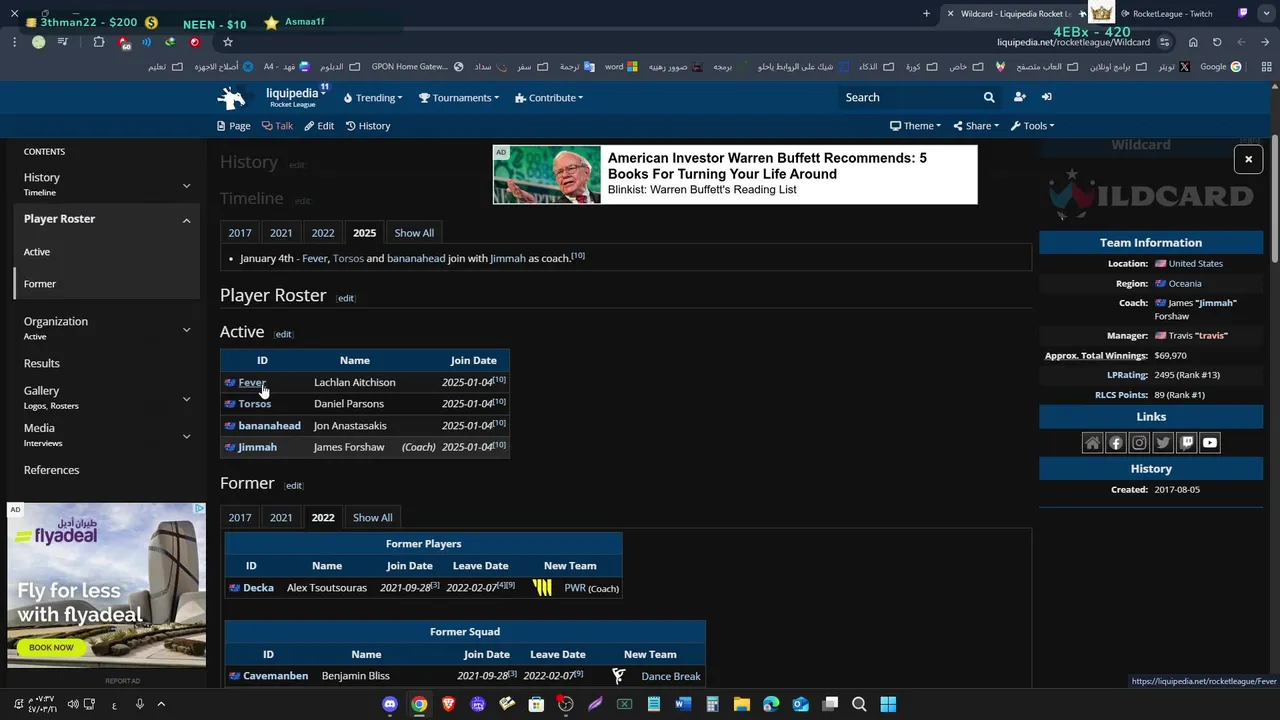Select the 2022 timeline tab
1280x720 pixels.
click(x=323, y=233)
